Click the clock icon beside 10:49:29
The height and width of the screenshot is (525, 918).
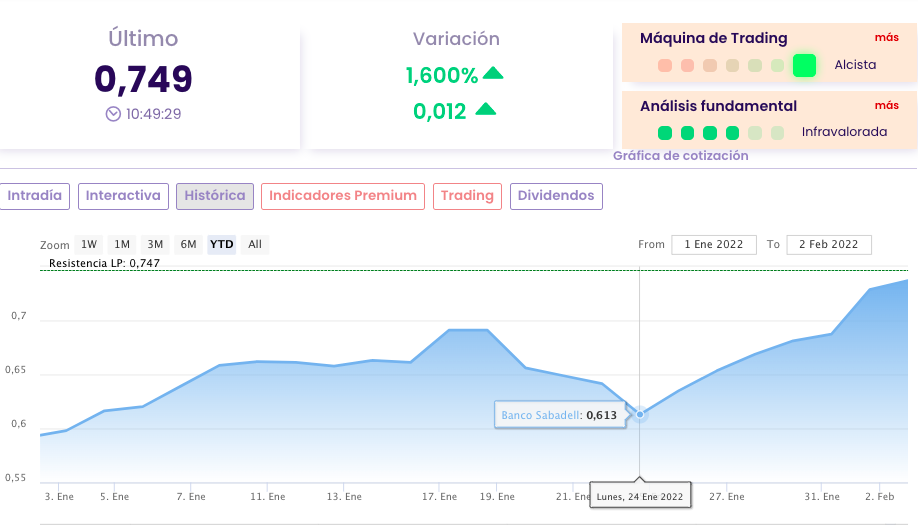[x=113, y=114]
